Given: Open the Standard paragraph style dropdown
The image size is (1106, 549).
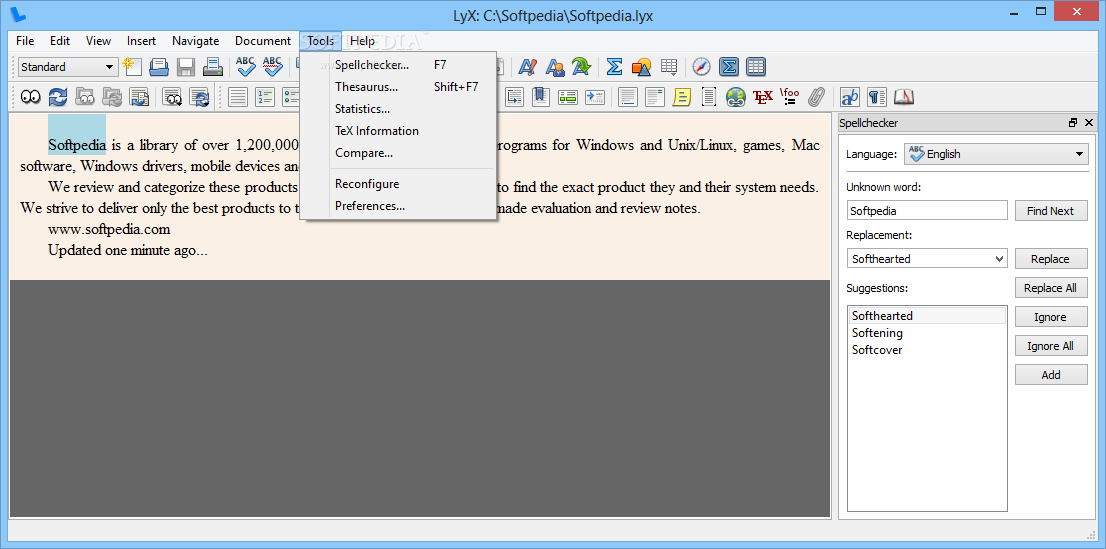Looking at the screenshot, I should (x=68, y=67).
